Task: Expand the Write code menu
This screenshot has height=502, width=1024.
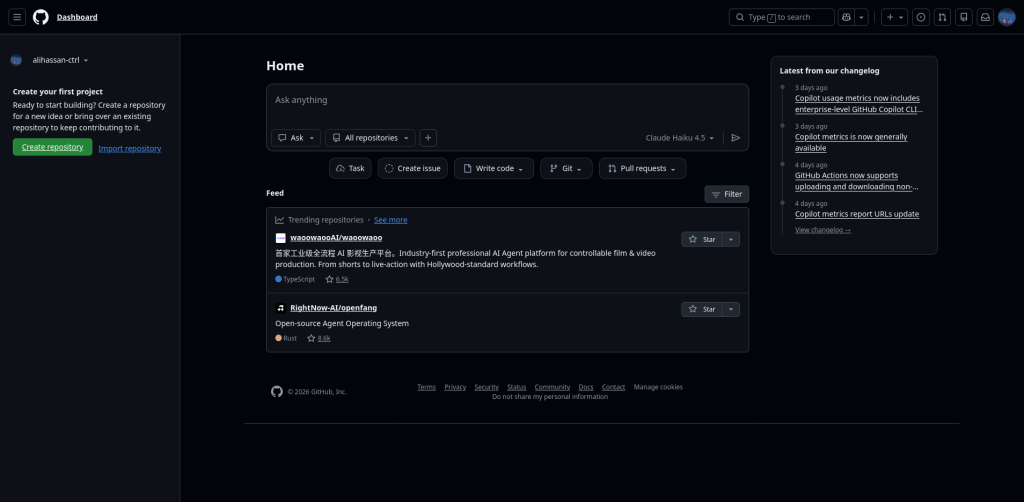Action: click(x=493, y=169)
